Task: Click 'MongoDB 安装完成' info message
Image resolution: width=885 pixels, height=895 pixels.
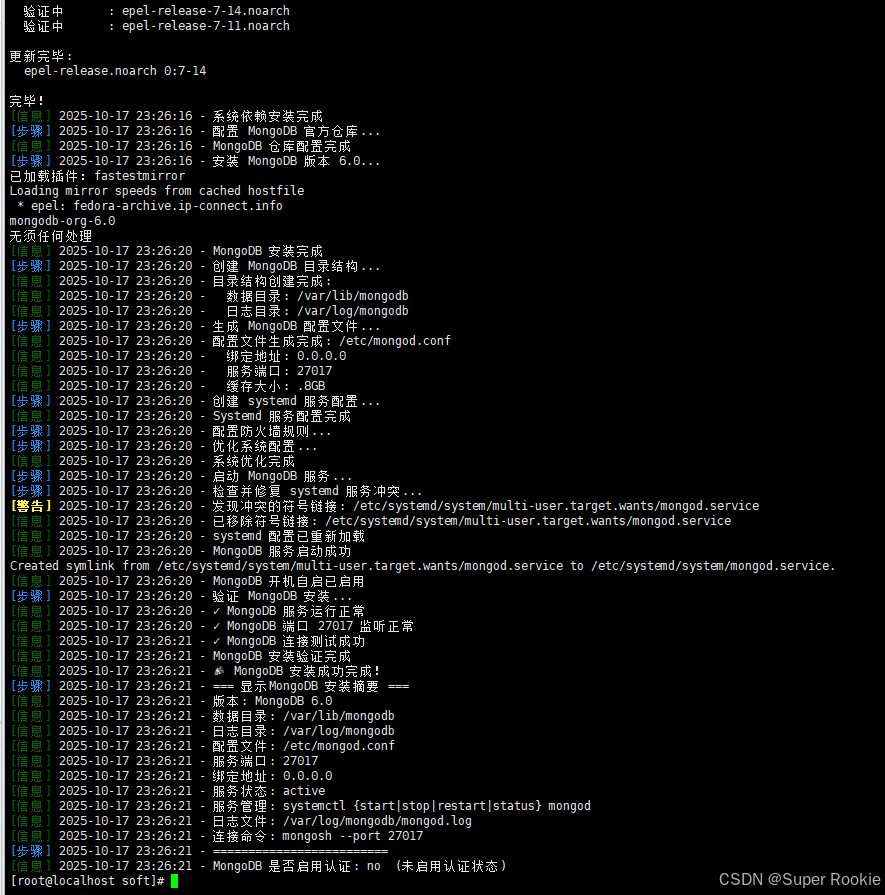Action: tap(268, 251)
